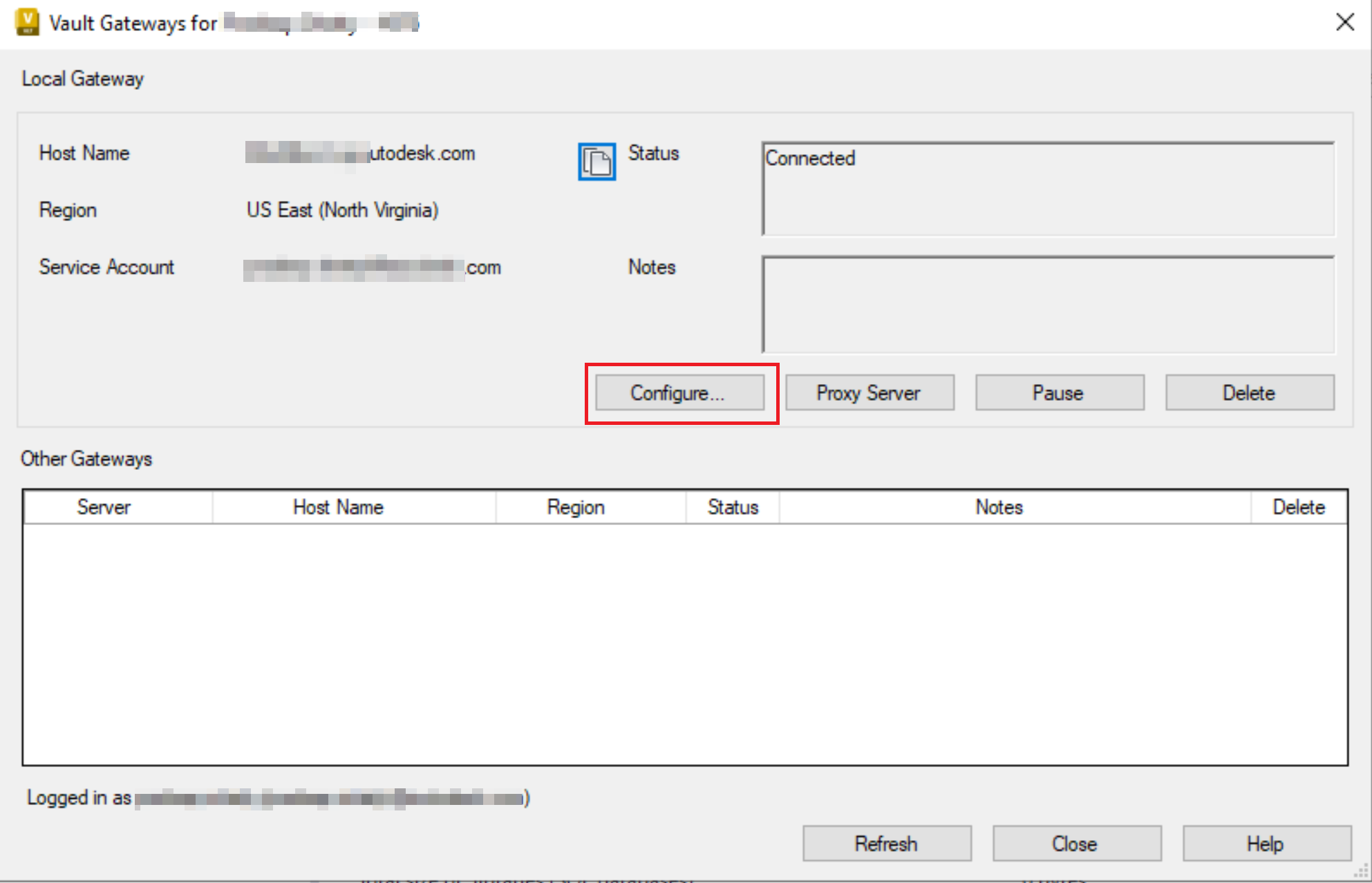
Task: Click the Notes column header
Action: pyautogui.click(x=998, y=506)
